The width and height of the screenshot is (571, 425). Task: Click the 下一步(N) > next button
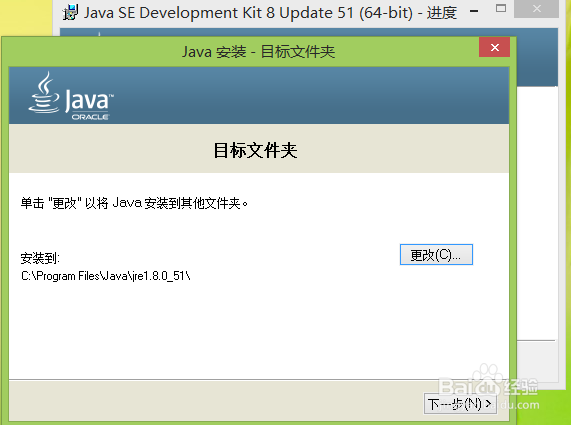pos(460,404)
